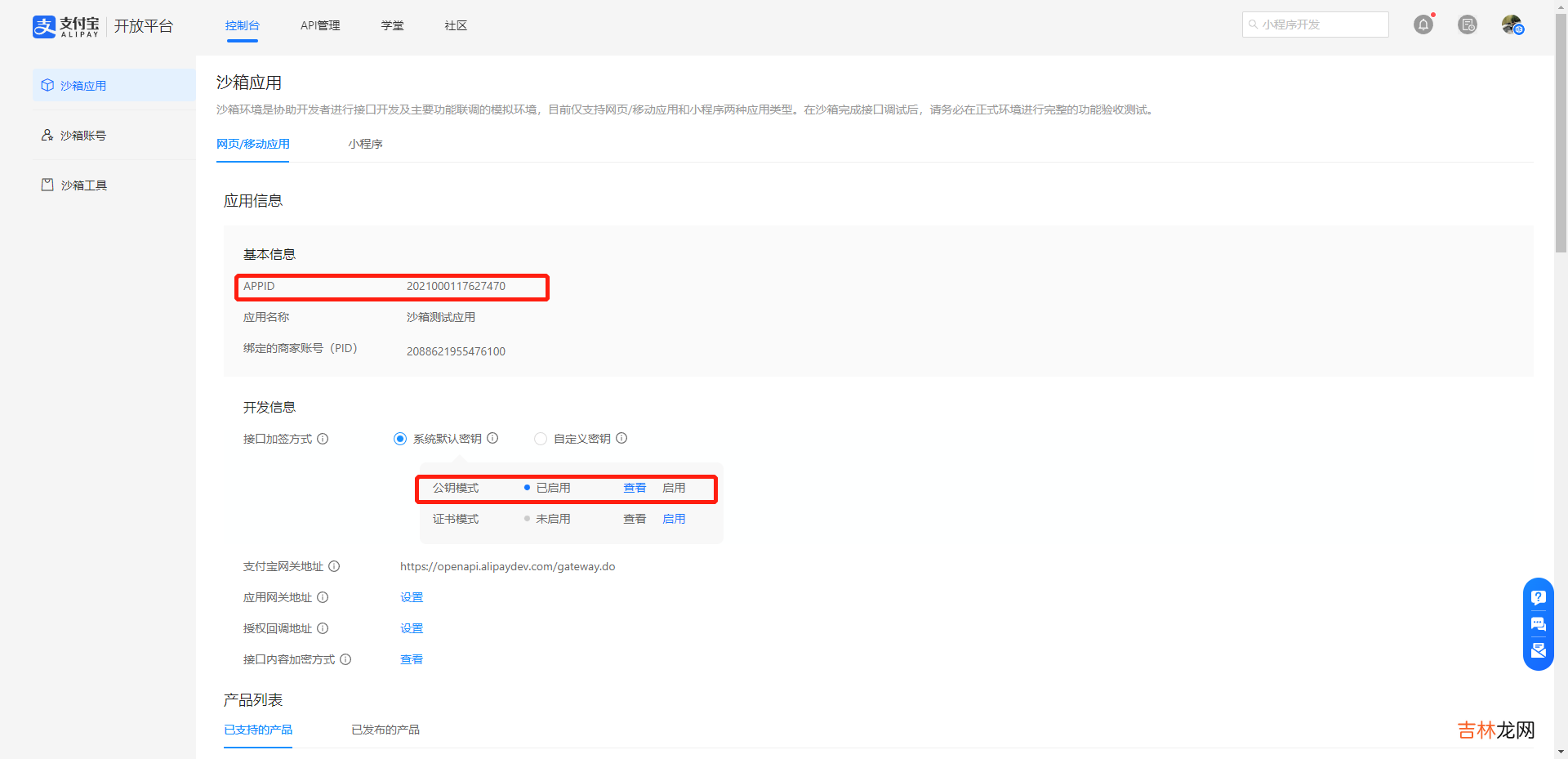The image size is (1568, 759).
Task: Select the 自定义密钥 radio button
Action: (541, 439)
